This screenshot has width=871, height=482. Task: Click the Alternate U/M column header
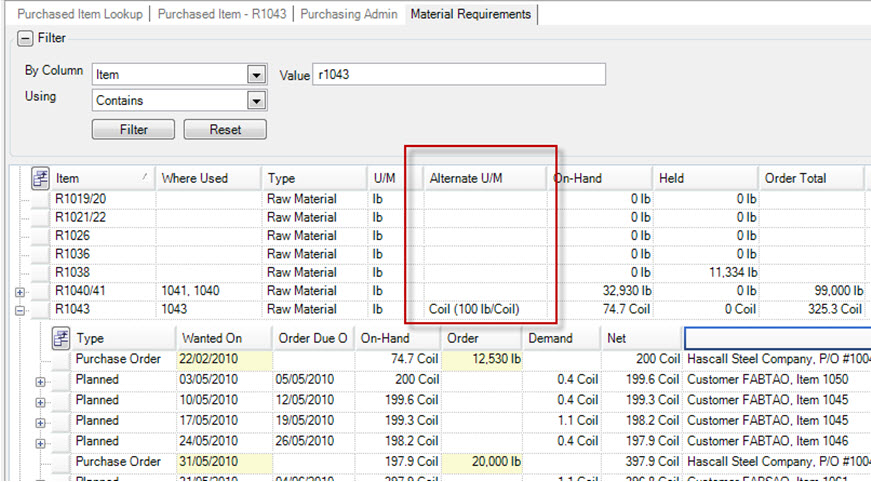[x=466, y=178]
